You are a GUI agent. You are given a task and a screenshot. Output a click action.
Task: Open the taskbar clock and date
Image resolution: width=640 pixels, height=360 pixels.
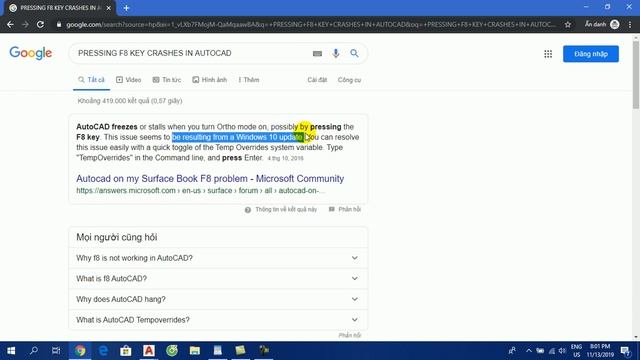[x=600, y=351]
